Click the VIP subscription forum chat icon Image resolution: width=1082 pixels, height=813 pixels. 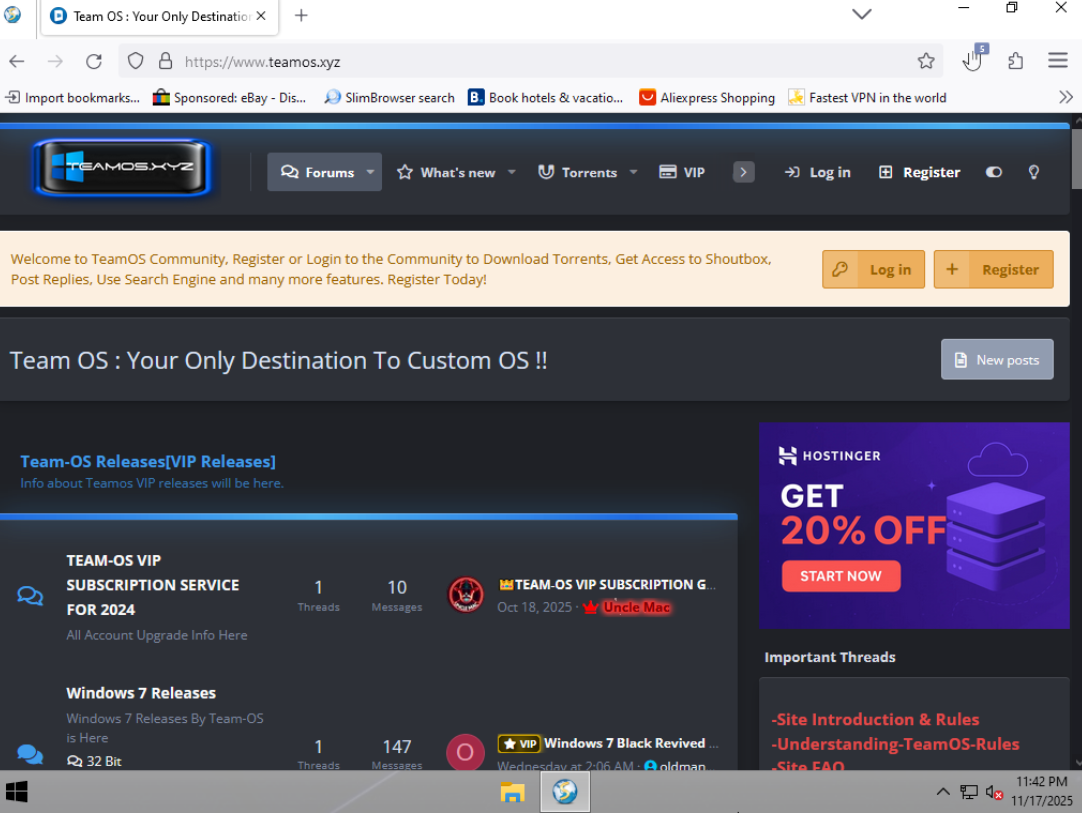click(x=30, y=595)
